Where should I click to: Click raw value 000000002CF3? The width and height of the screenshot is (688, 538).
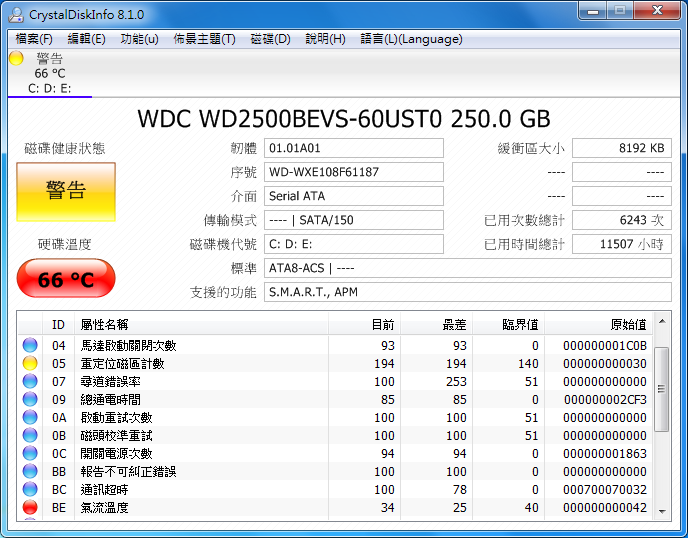pyautogui.click(x=605, y=400)
